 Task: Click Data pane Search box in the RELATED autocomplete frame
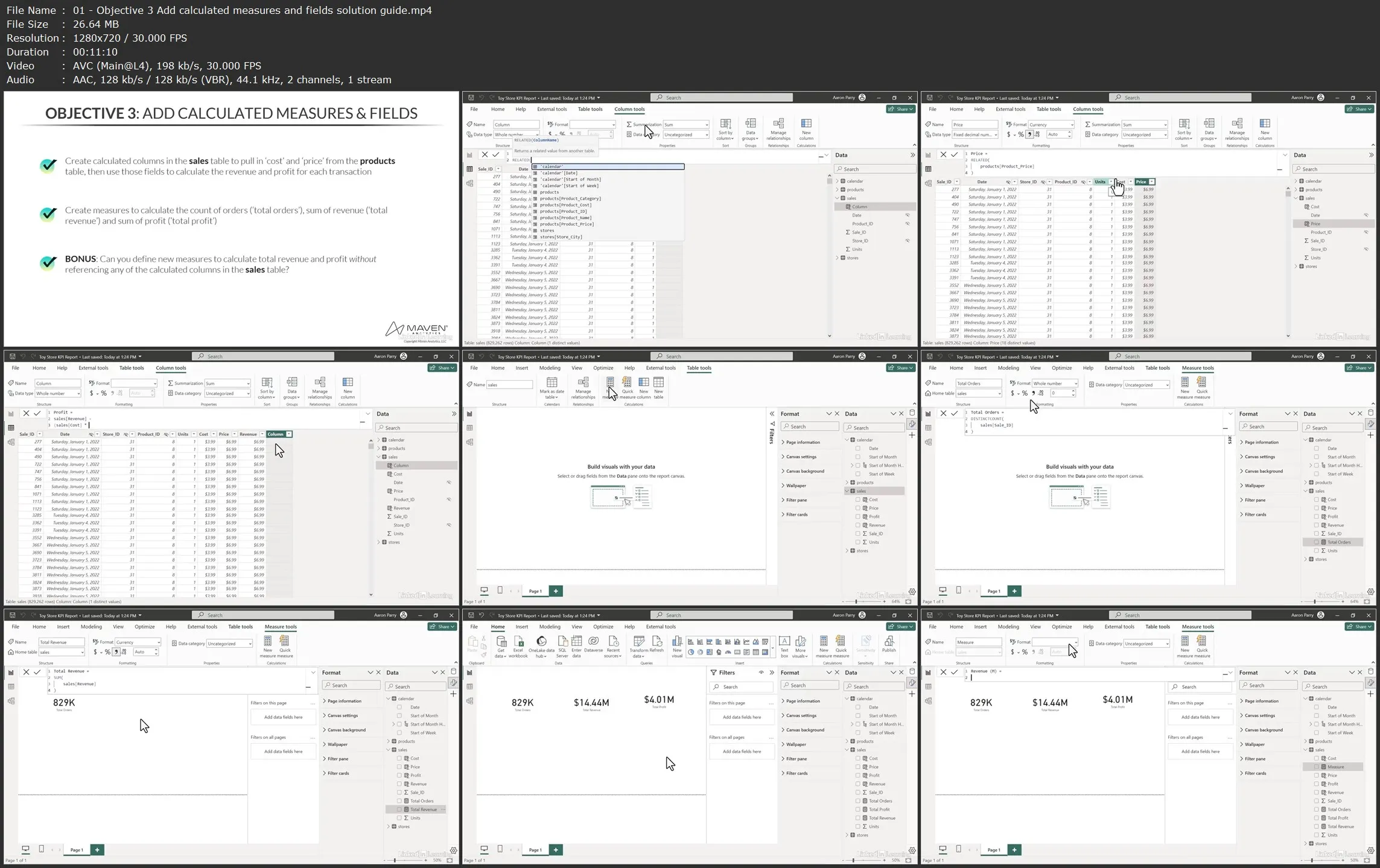[875, 169]
